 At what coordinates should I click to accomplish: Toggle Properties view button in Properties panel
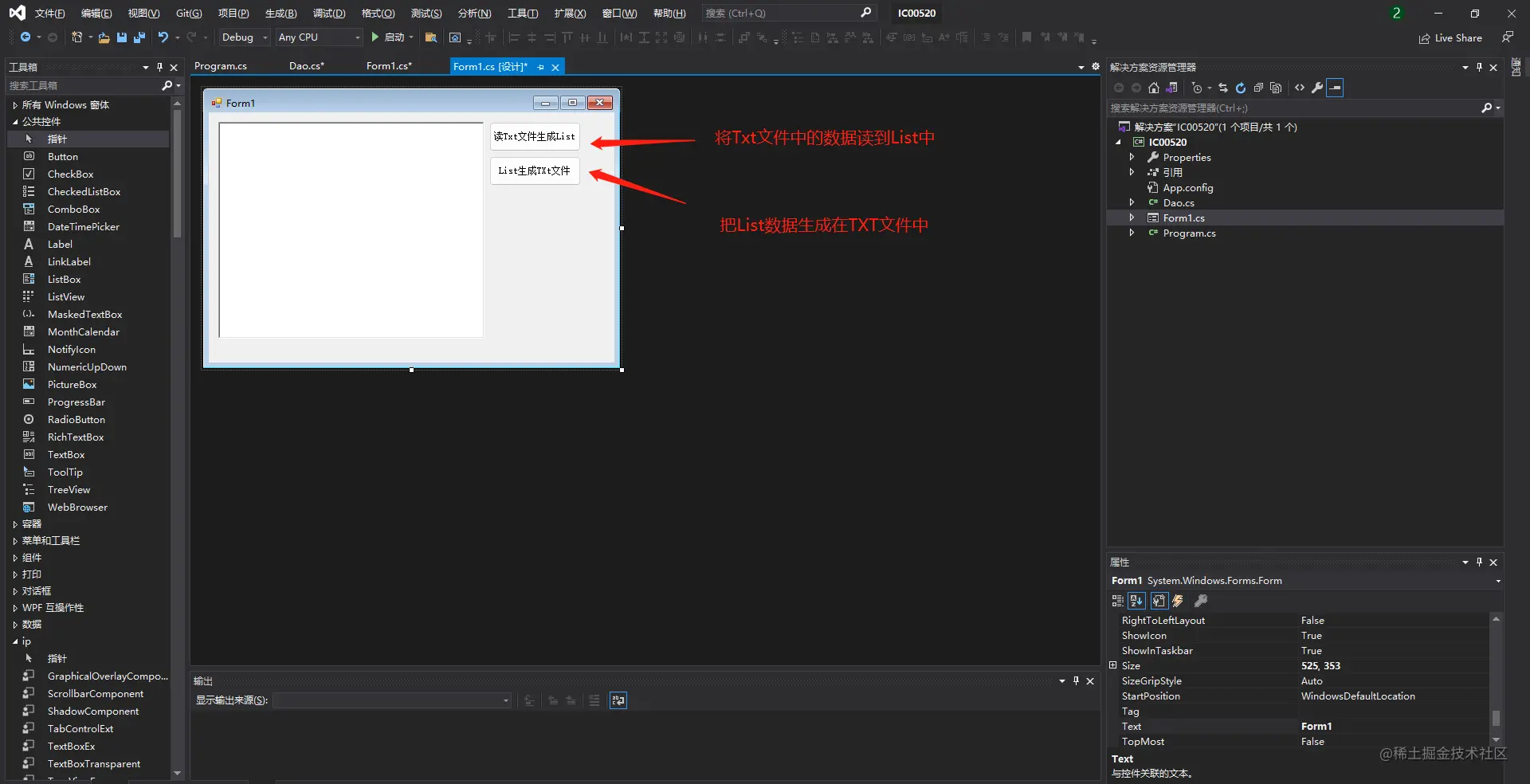[x=1159, y=601]
